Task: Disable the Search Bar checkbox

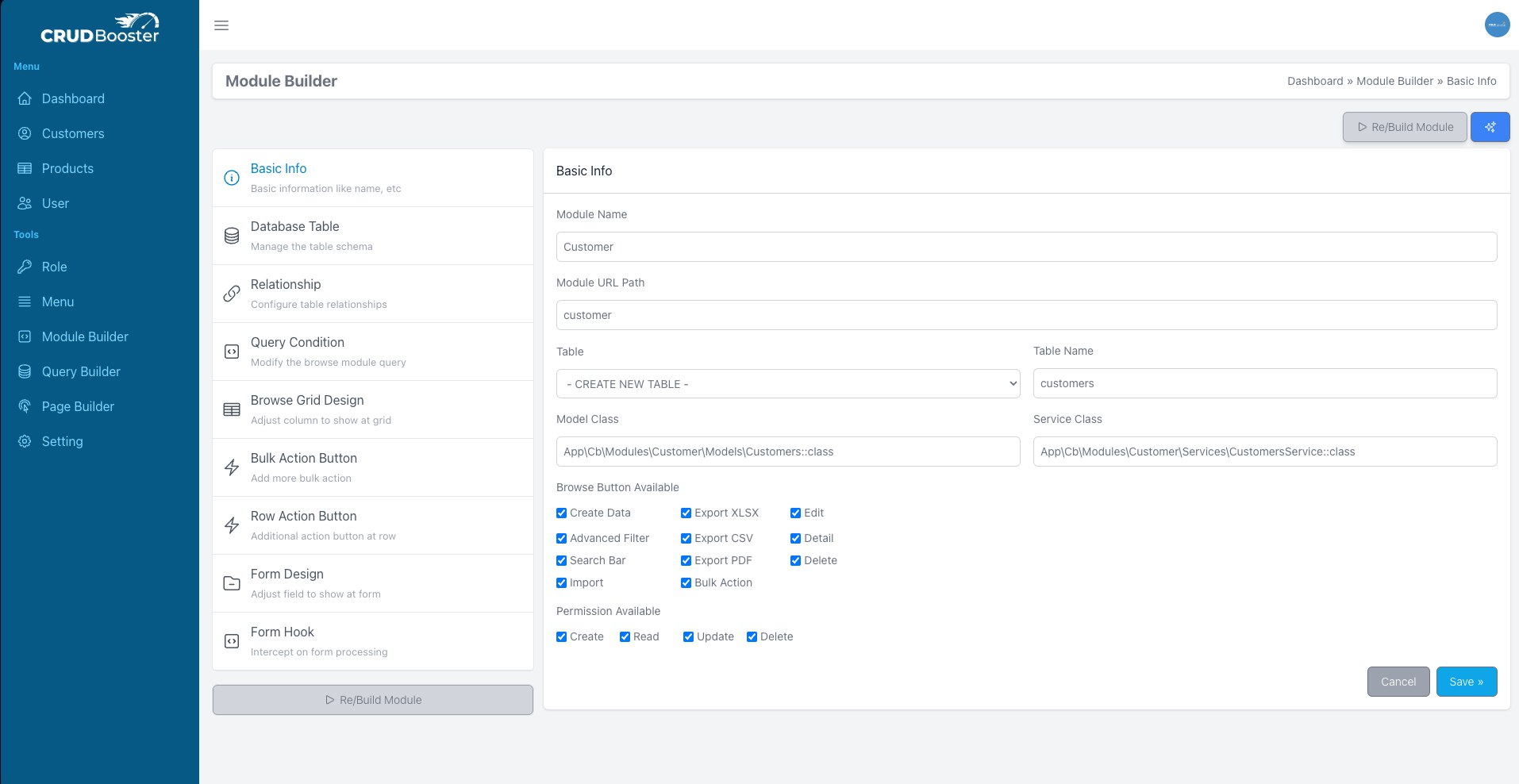Action: 561,560
